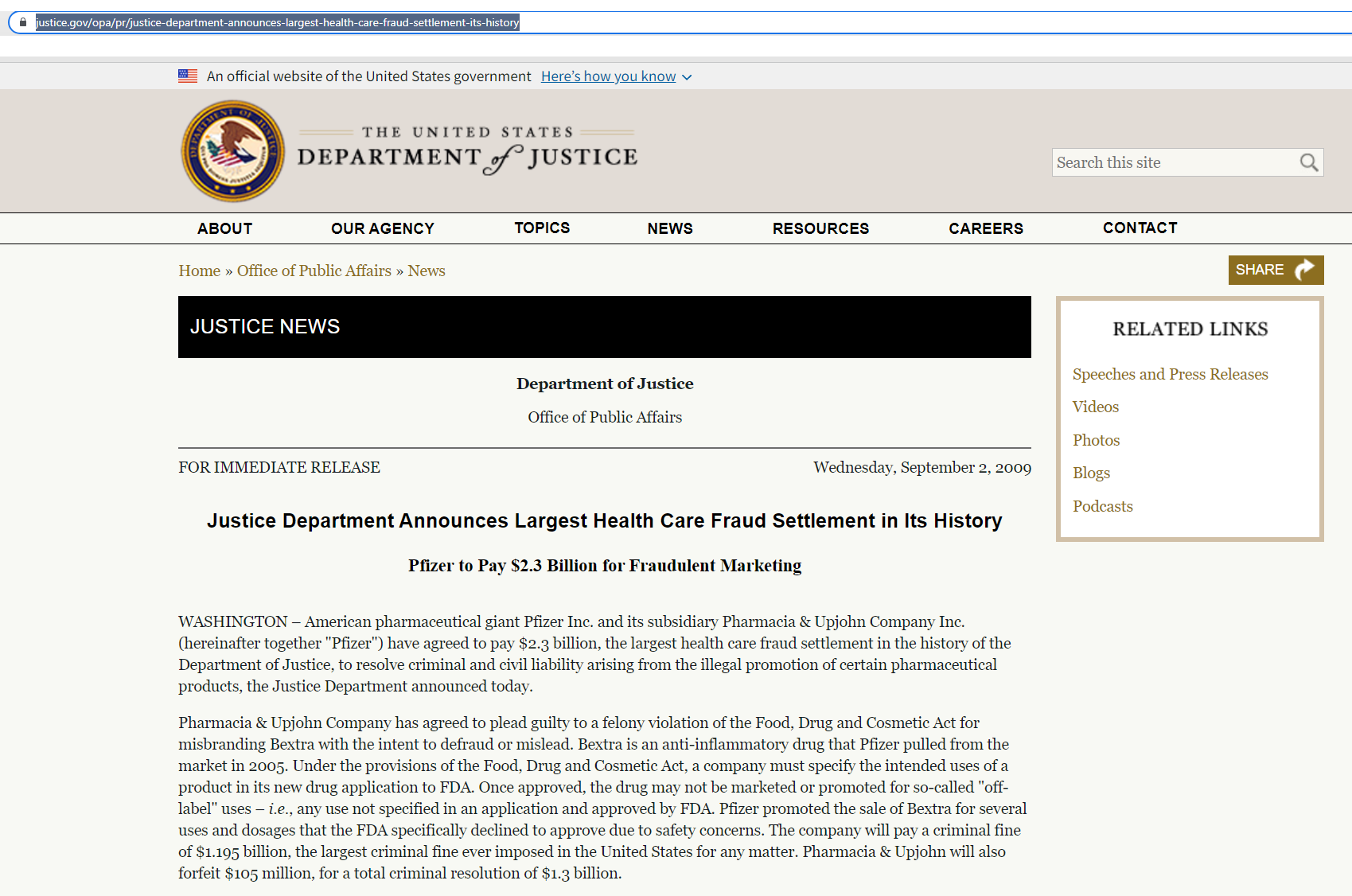The height and width of the screenshot is (896, 1352).
Task: Go to Home breadcrumb link
Action: [199, 271]
